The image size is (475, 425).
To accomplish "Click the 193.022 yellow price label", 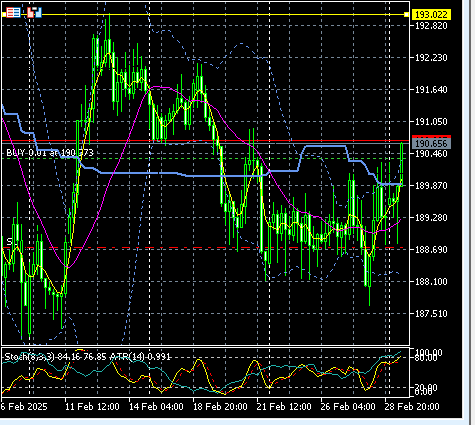I will point(431,15).
